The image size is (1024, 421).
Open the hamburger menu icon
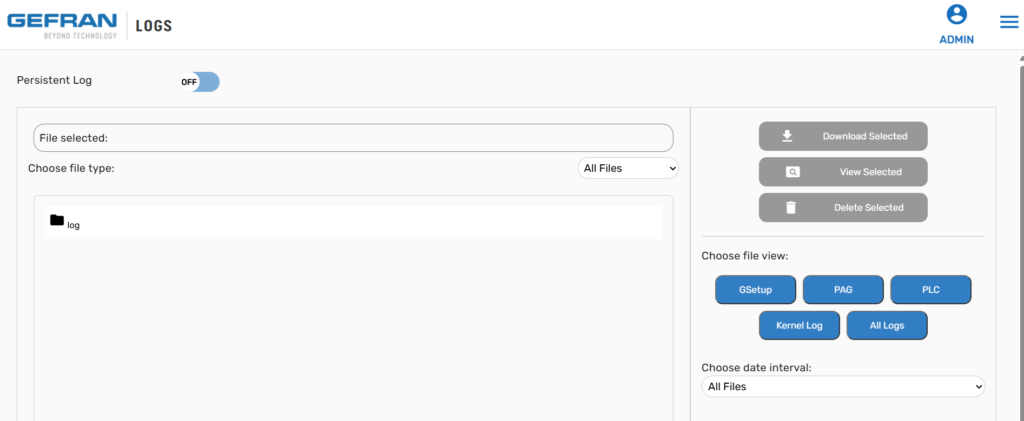1009,22
